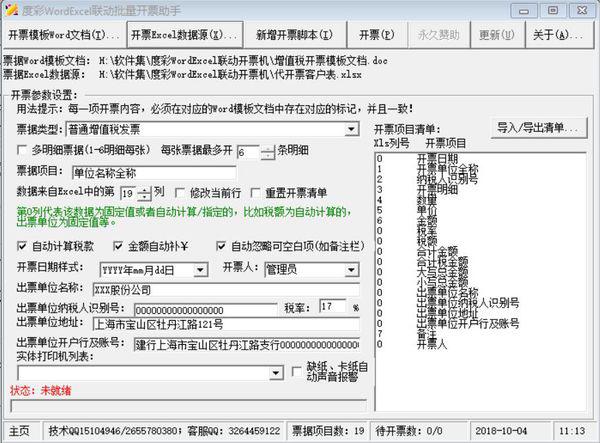Select 金额 row with column 6
600x443 pixels.
click(x=480, y=220)
